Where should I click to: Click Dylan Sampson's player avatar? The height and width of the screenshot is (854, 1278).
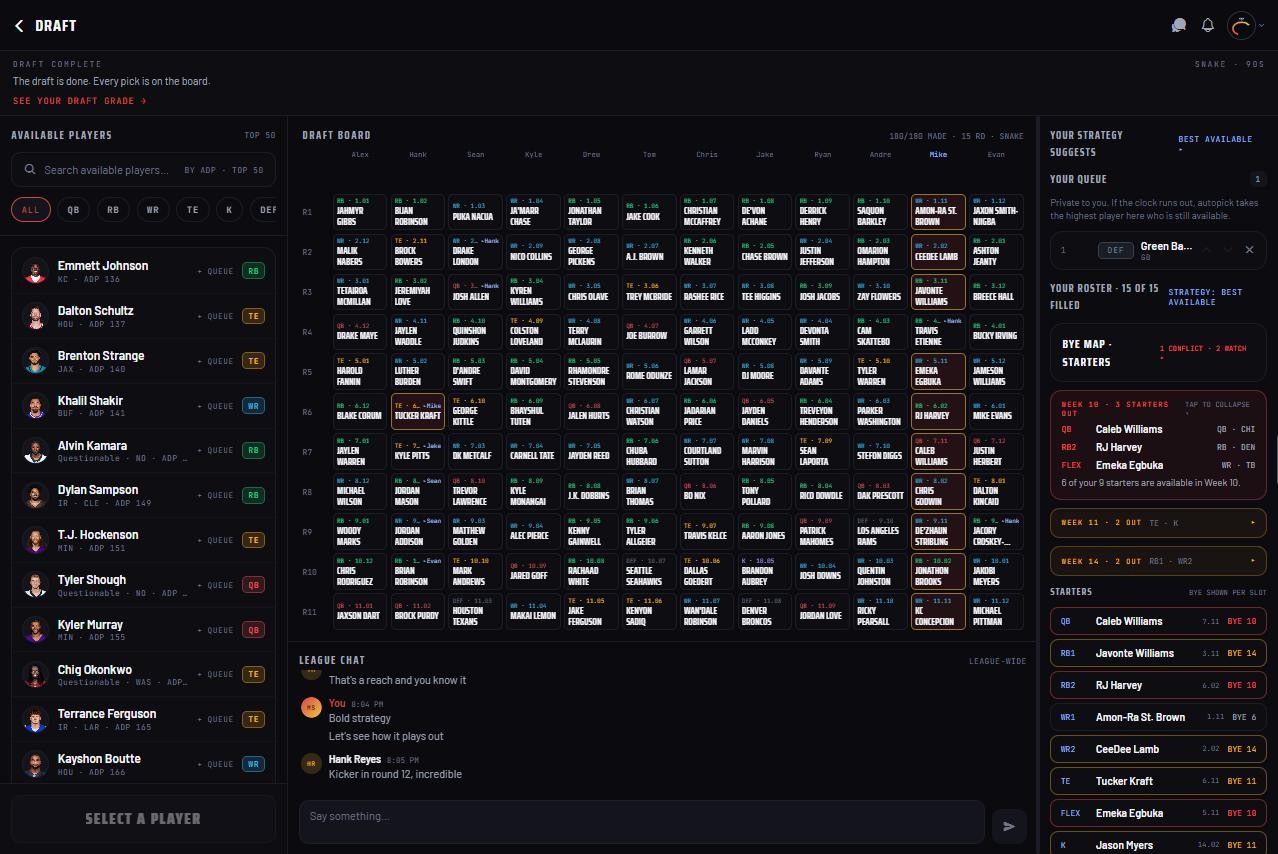coord(36,496)
